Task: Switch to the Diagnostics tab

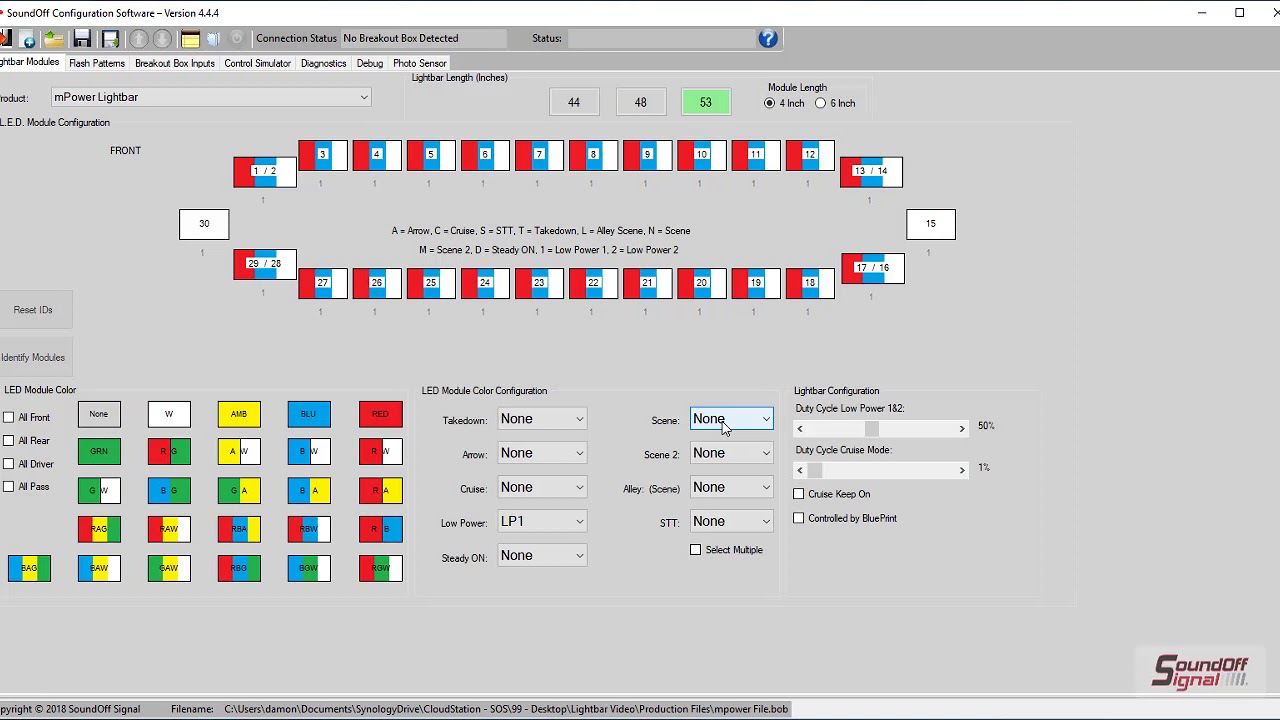Action: 323,63
